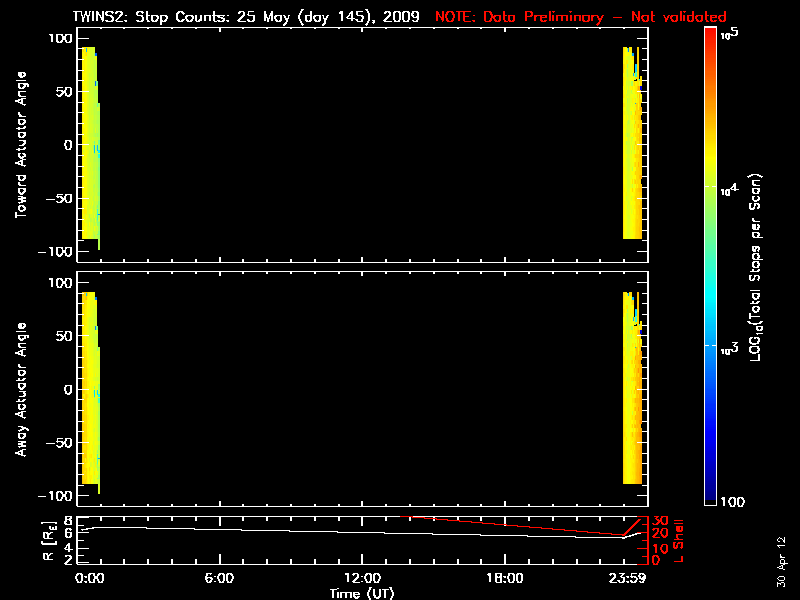
Task: Click the '23:59' time tick label
Action: (627, 578)
